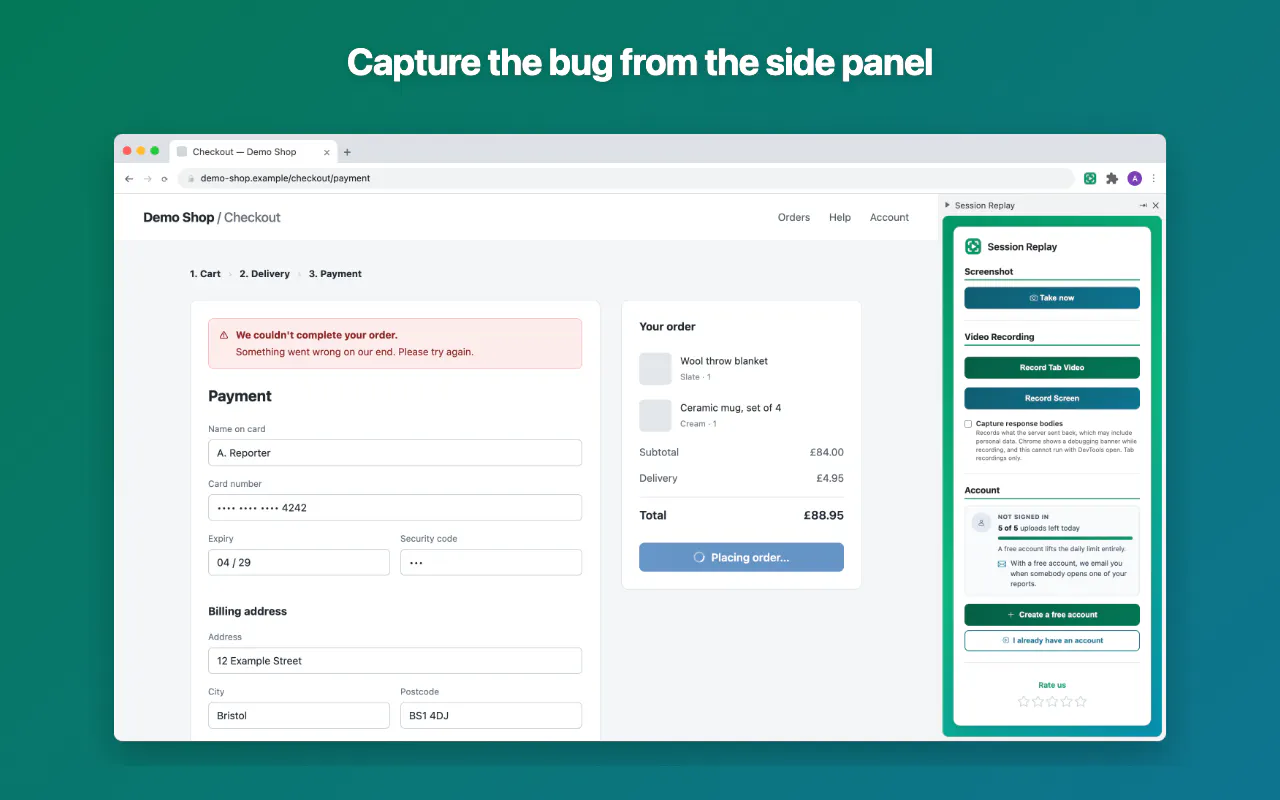
Task: Open the Help nav link
Action: click(840, 217)
